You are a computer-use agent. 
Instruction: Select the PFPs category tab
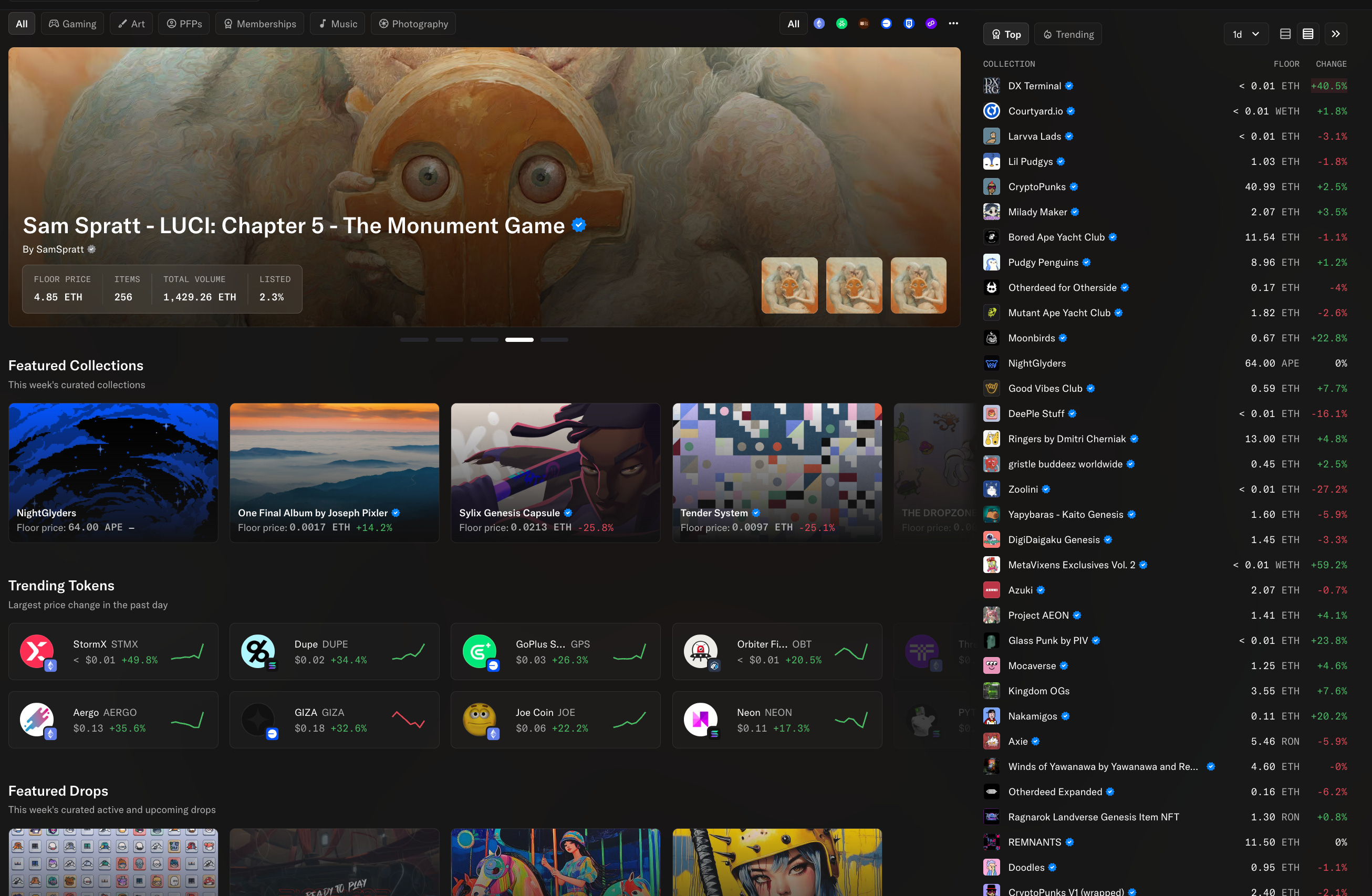184,24
